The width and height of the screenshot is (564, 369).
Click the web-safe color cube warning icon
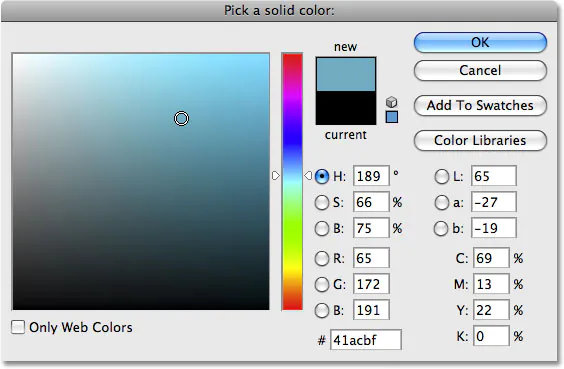(x=391, y=102)
